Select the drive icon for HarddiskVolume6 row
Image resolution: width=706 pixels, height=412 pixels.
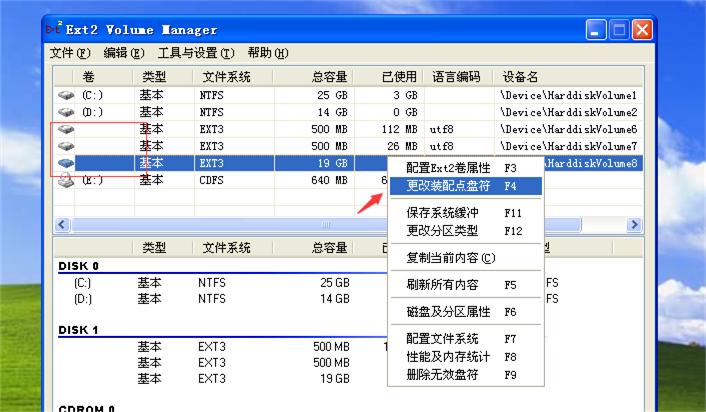click(x=66, y=129)
